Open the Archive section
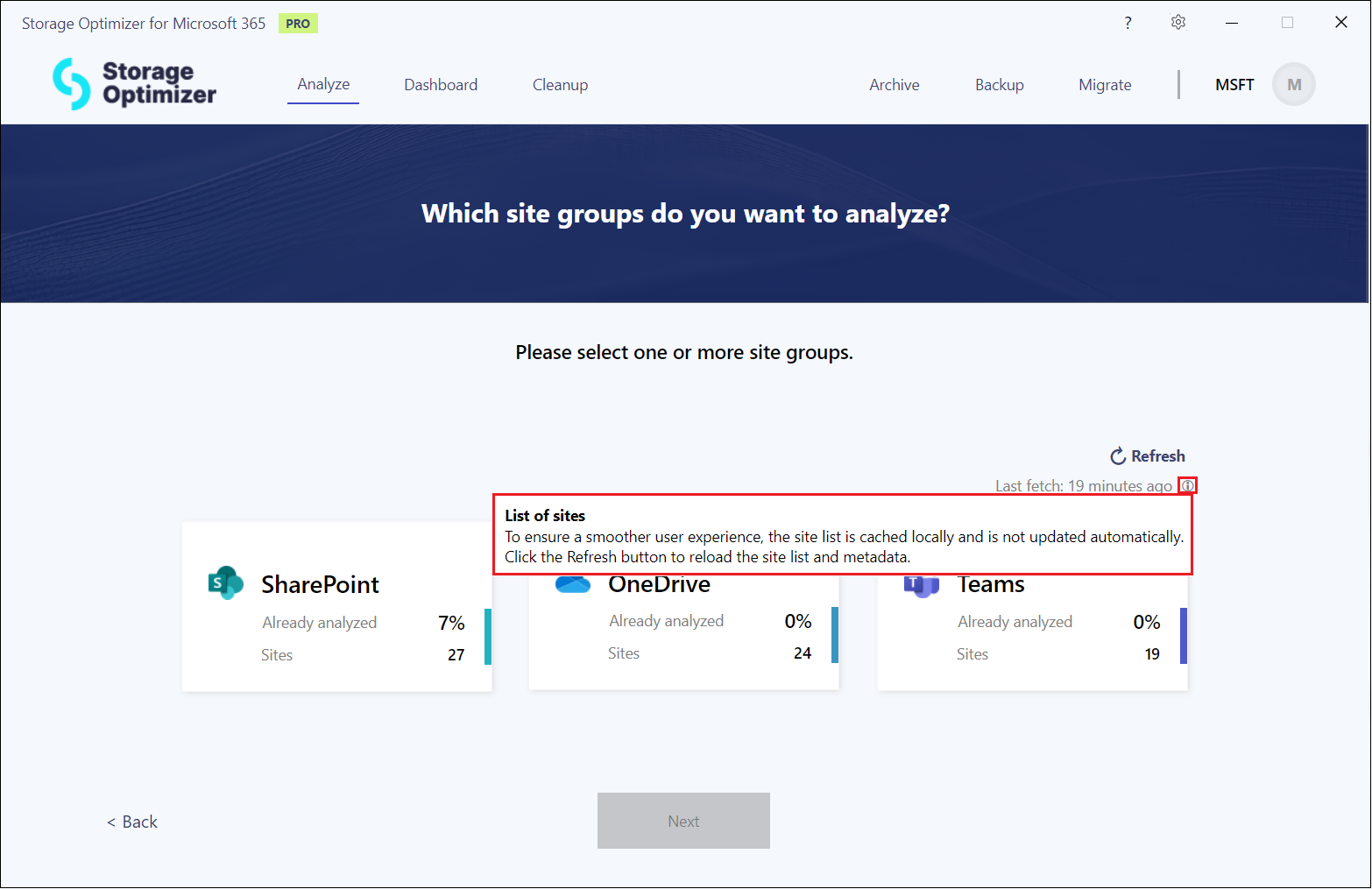Screen dimensions: 1372x889 click(x=894, y=85)
